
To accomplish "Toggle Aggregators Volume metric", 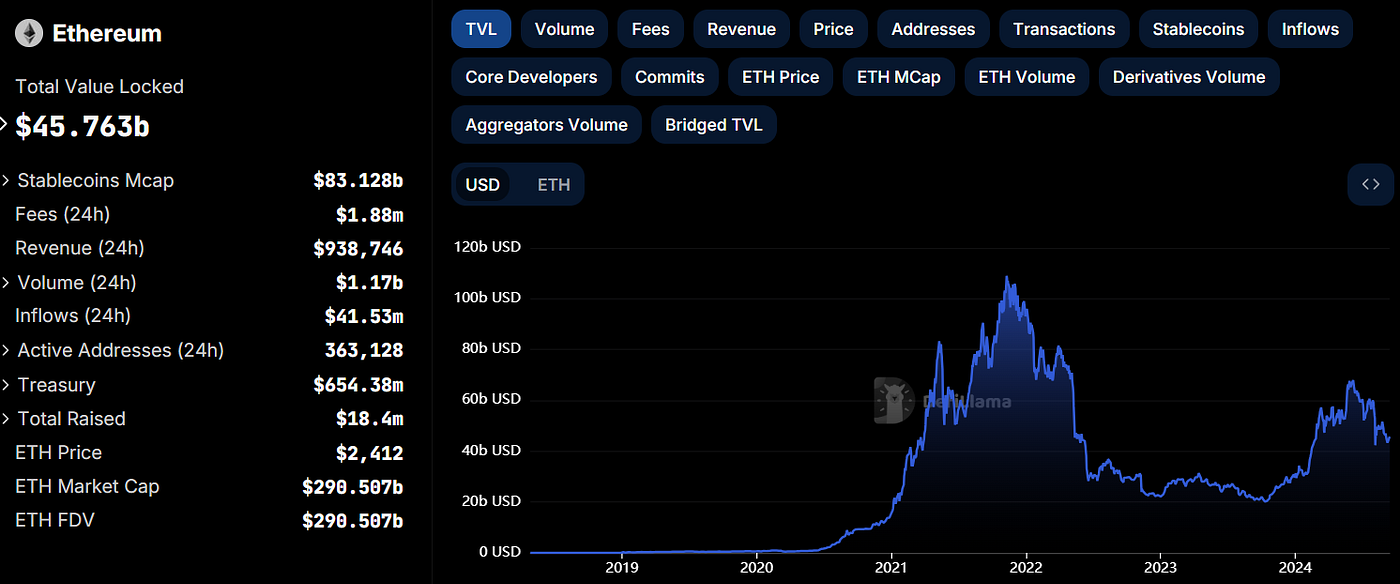I will click(x=546, y=125).
